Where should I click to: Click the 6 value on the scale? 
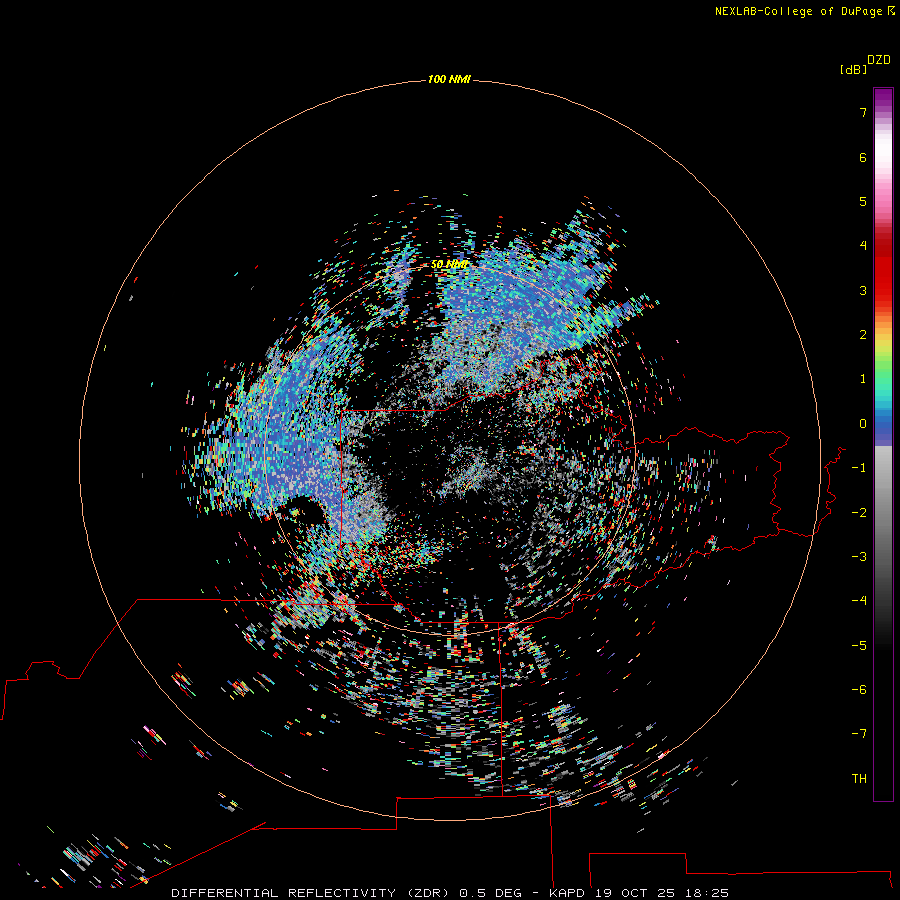(863, 157)
